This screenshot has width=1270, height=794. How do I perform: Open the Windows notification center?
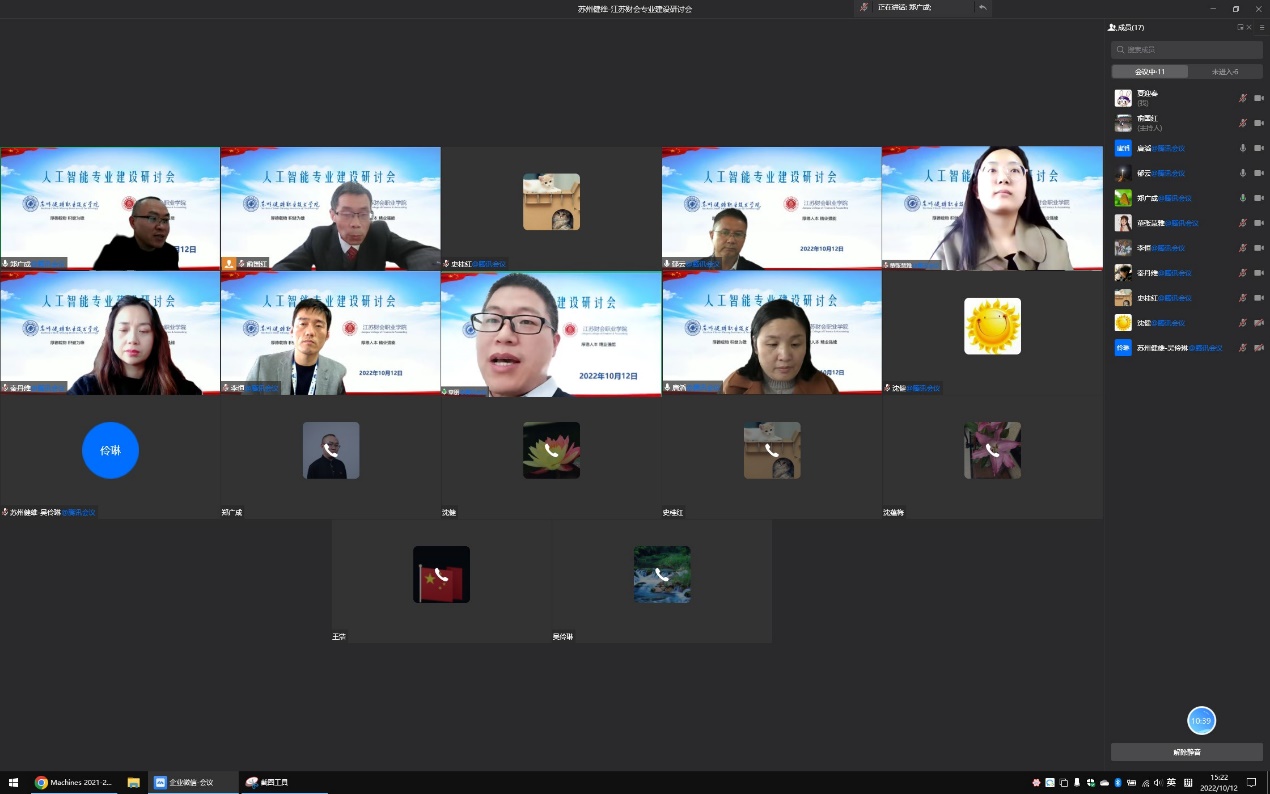click(1251, 782)
